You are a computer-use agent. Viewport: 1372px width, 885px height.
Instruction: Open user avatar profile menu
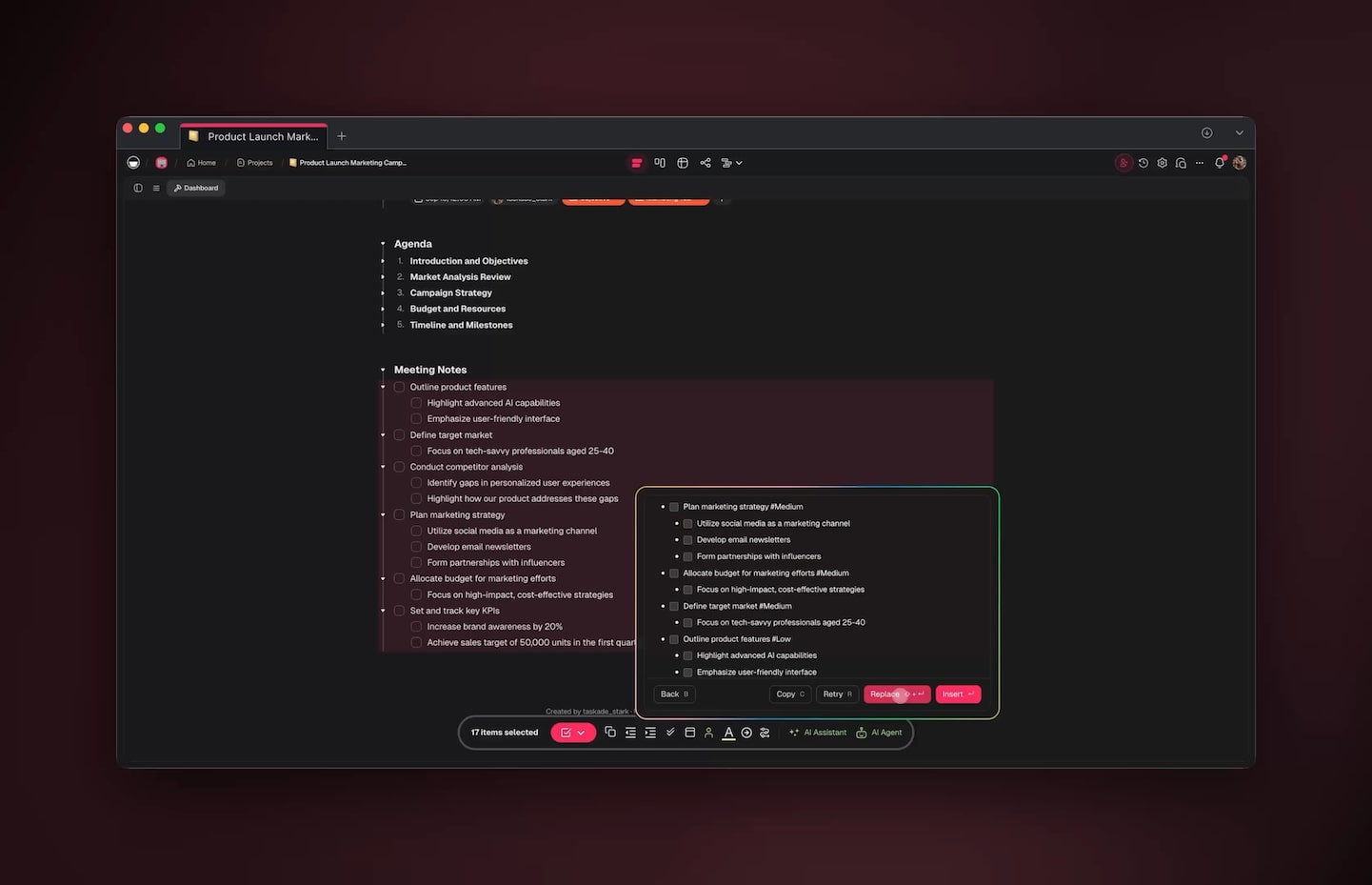[1240, 163]
